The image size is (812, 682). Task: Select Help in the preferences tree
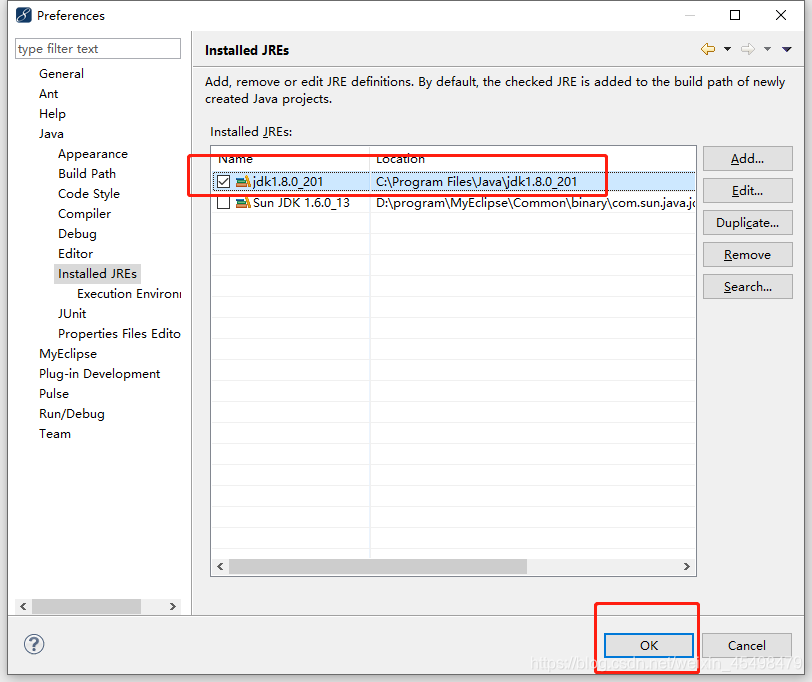coord(52,113)
